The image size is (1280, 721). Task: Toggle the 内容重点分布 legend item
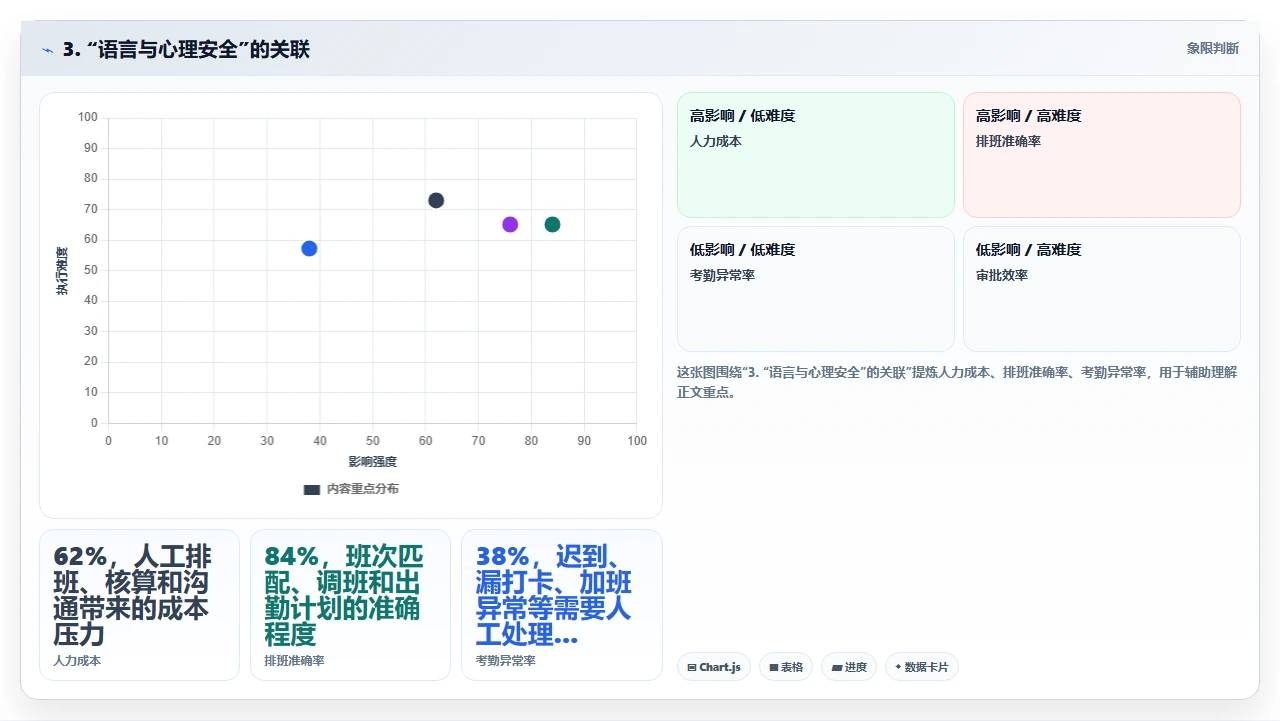coord(351,489)
